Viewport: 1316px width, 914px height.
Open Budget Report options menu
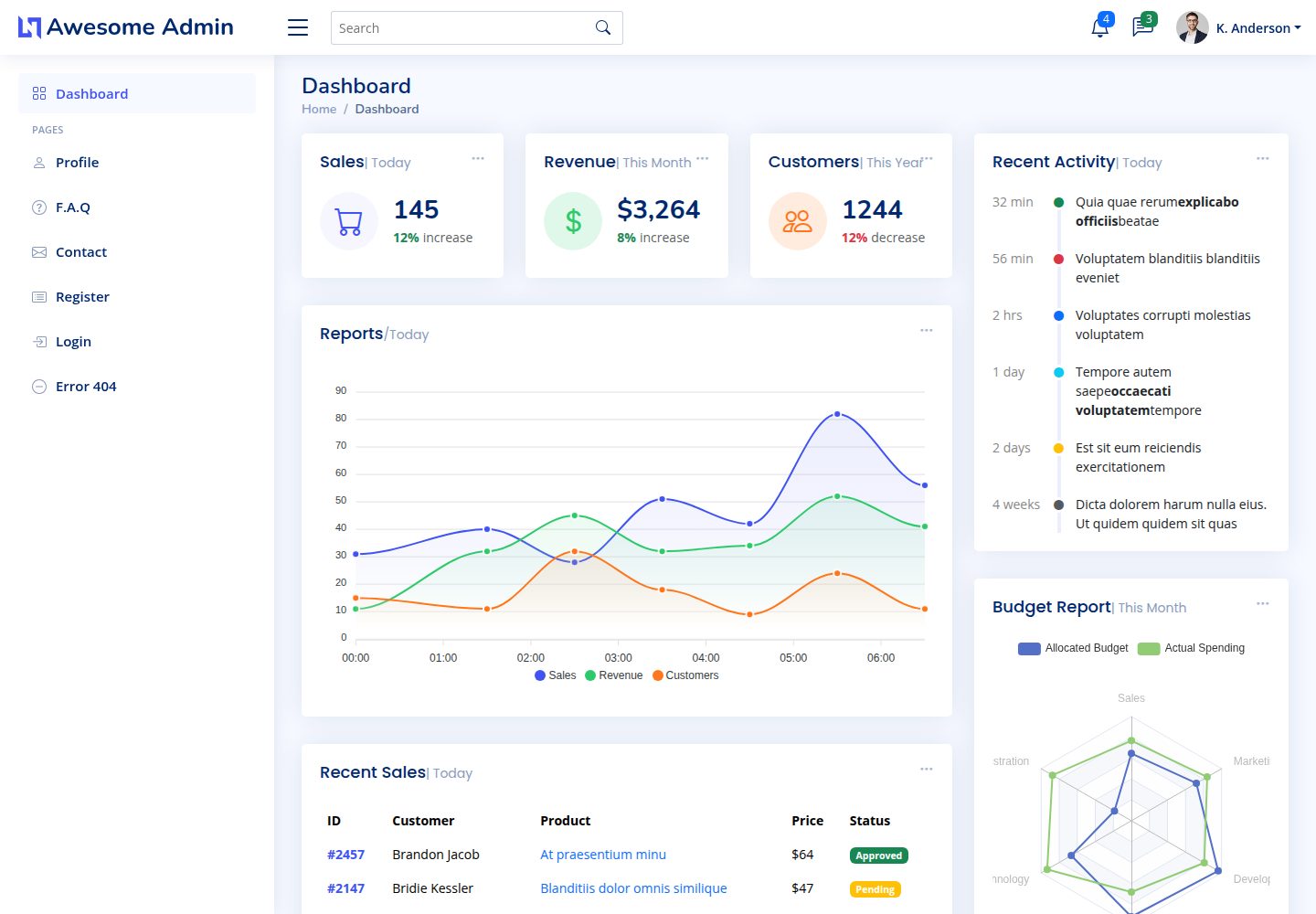pyautogui.click(x=1263, y=604)
